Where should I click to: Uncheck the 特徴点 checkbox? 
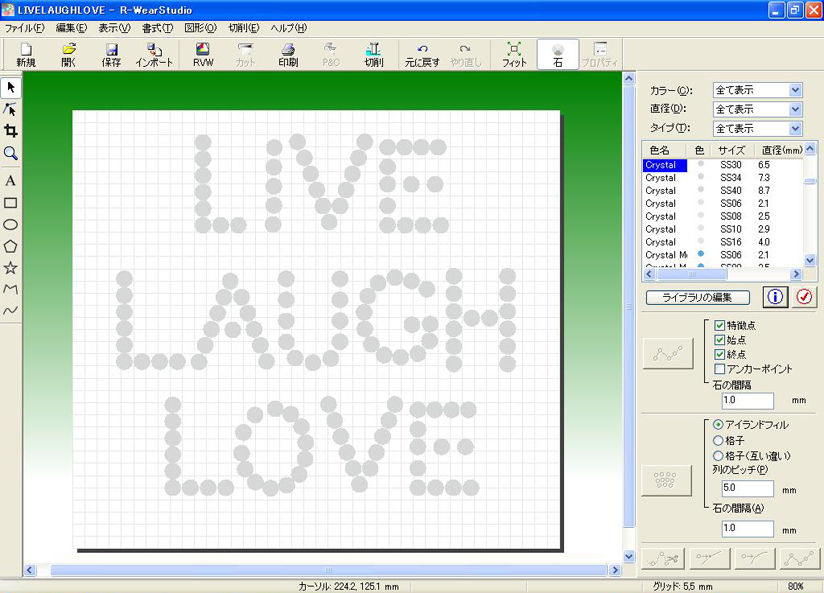[x=720, y=326]
